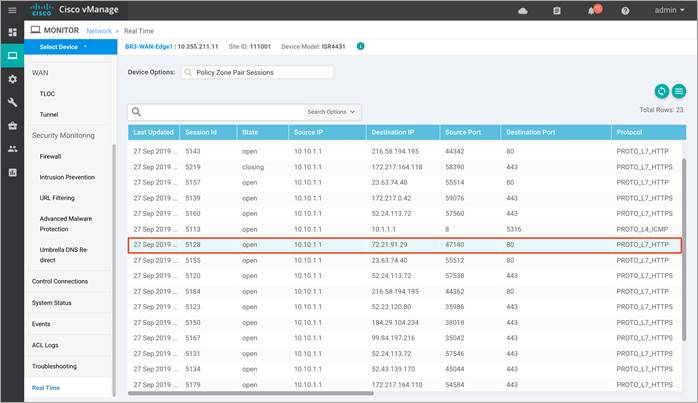698x403 pixels.
Task: Click destination IP 52.43.139.170
Action: pos(393,369)
